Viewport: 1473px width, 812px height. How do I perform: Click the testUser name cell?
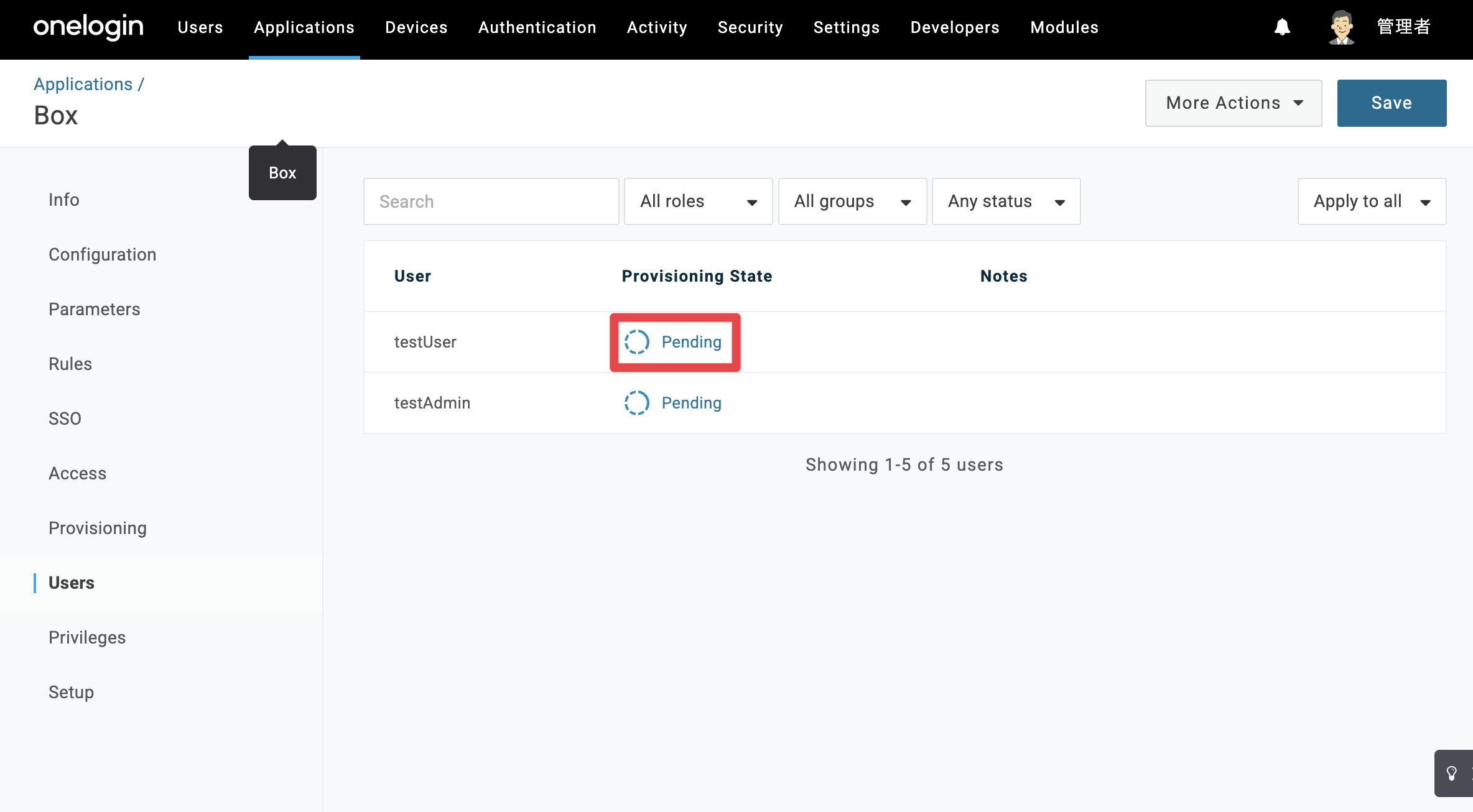coord(425,342)
